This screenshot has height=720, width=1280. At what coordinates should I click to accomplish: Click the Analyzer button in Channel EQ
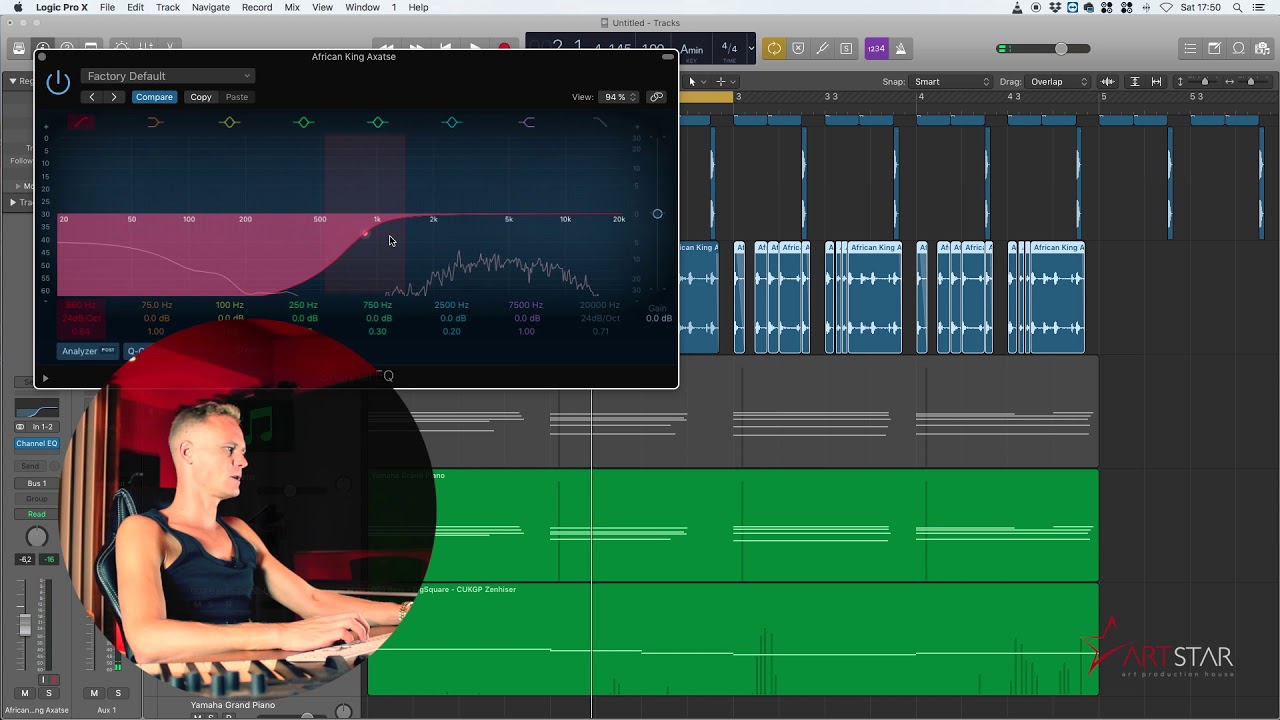(x=88, y=351)
